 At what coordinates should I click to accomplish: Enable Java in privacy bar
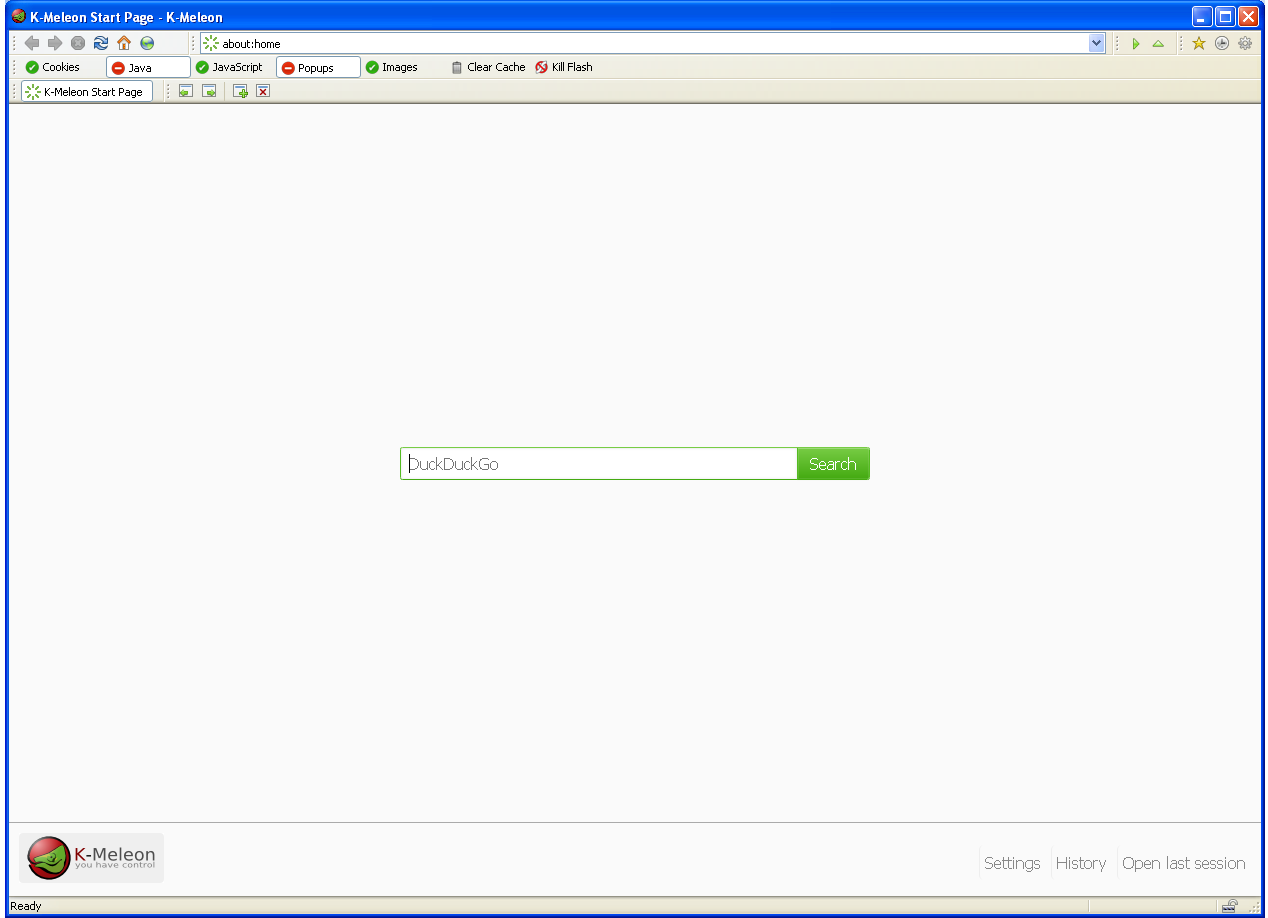click(148, 67)
